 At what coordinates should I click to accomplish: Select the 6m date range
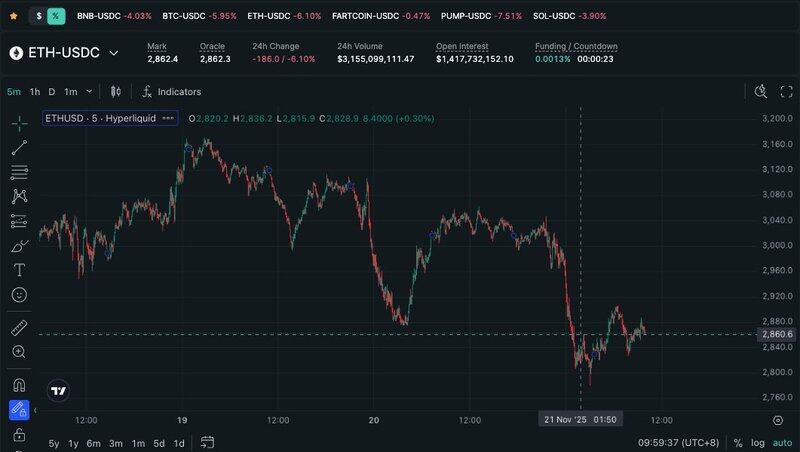[93, 443]
